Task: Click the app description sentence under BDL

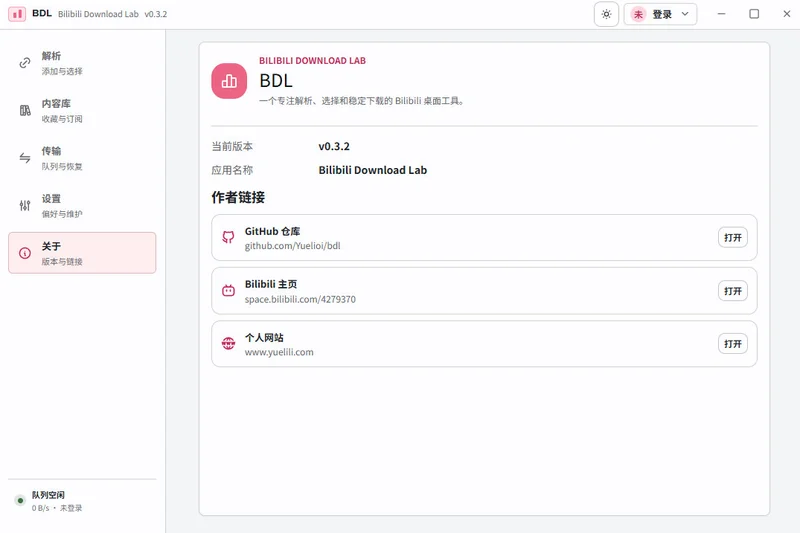Action: (362, 101)
